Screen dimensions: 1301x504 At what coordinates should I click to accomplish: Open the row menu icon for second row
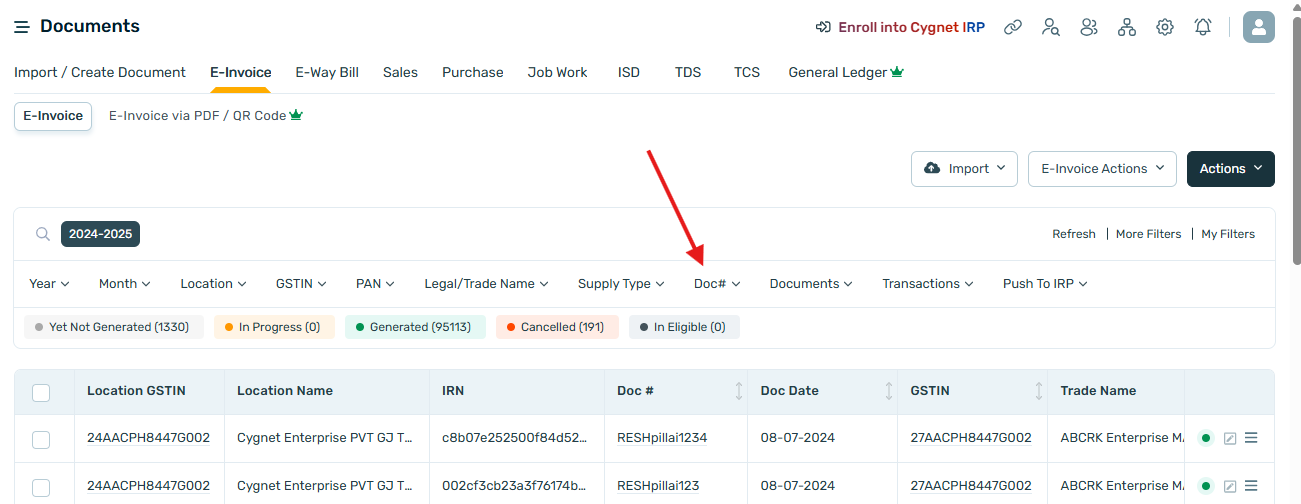point(1251,486)
